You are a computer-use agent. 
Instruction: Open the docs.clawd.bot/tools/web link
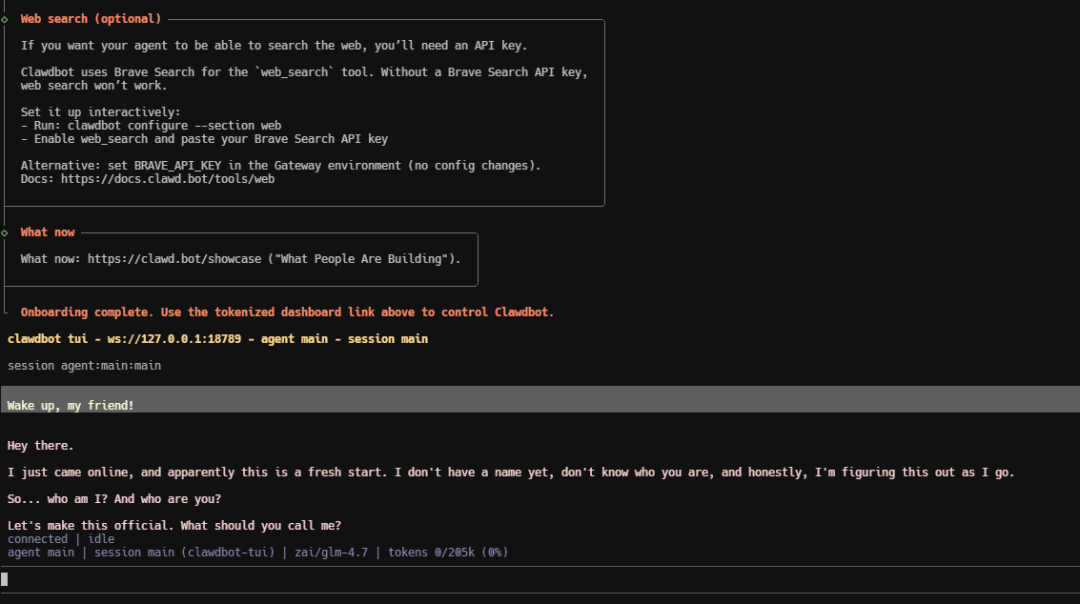(x=167, y=179)
